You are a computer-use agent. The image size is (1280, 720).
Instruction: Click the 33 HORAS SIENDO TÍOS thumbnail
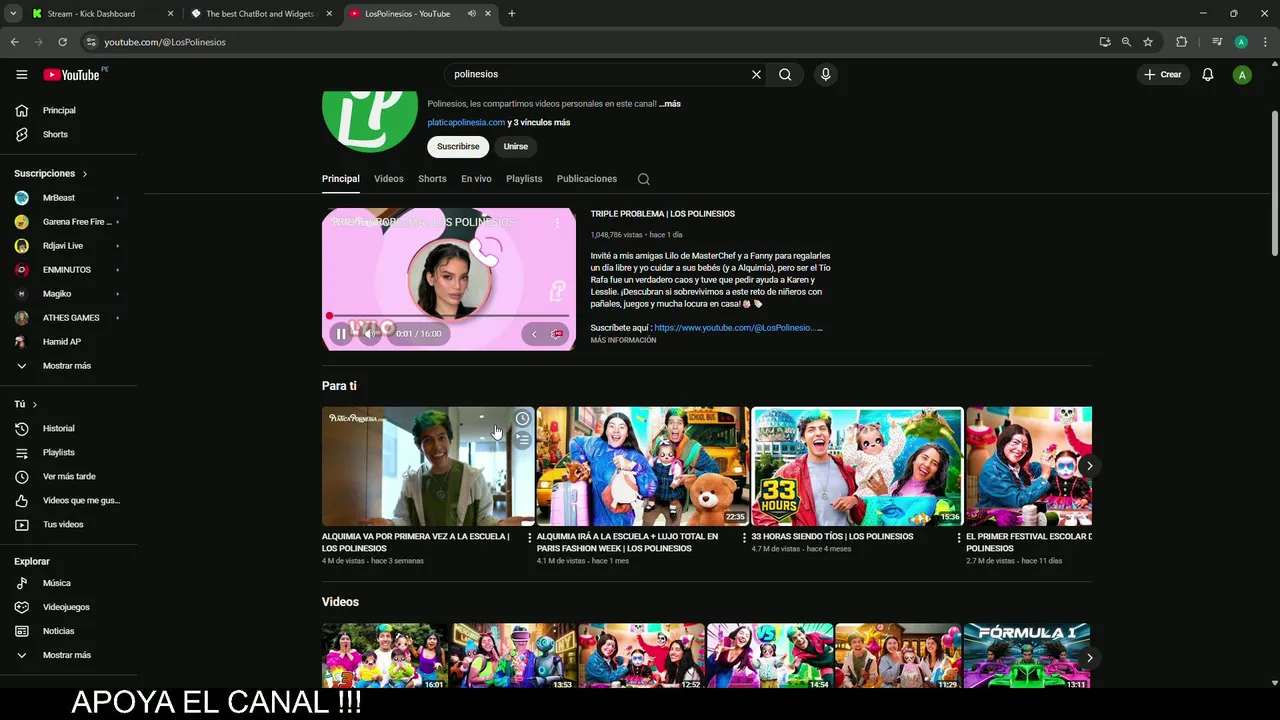pos(857,466)
